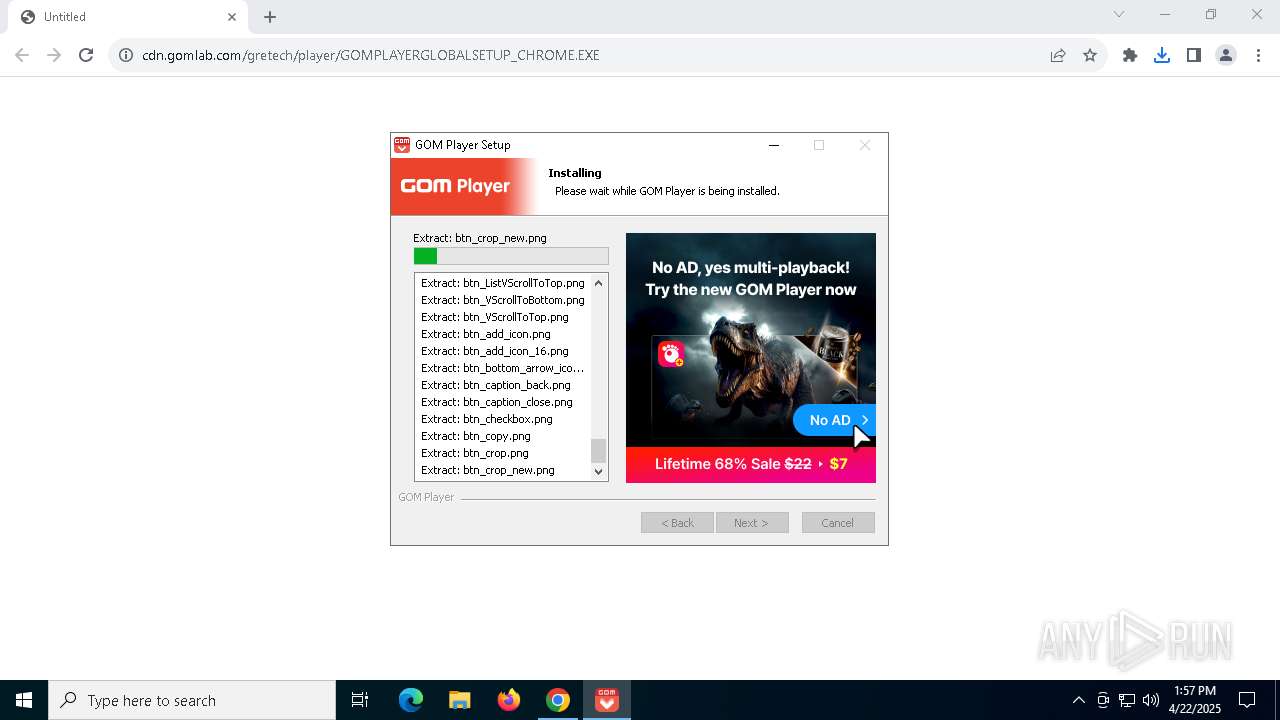
Task: Switch to GOM setup taskbar icon
Action: (607, 700)
